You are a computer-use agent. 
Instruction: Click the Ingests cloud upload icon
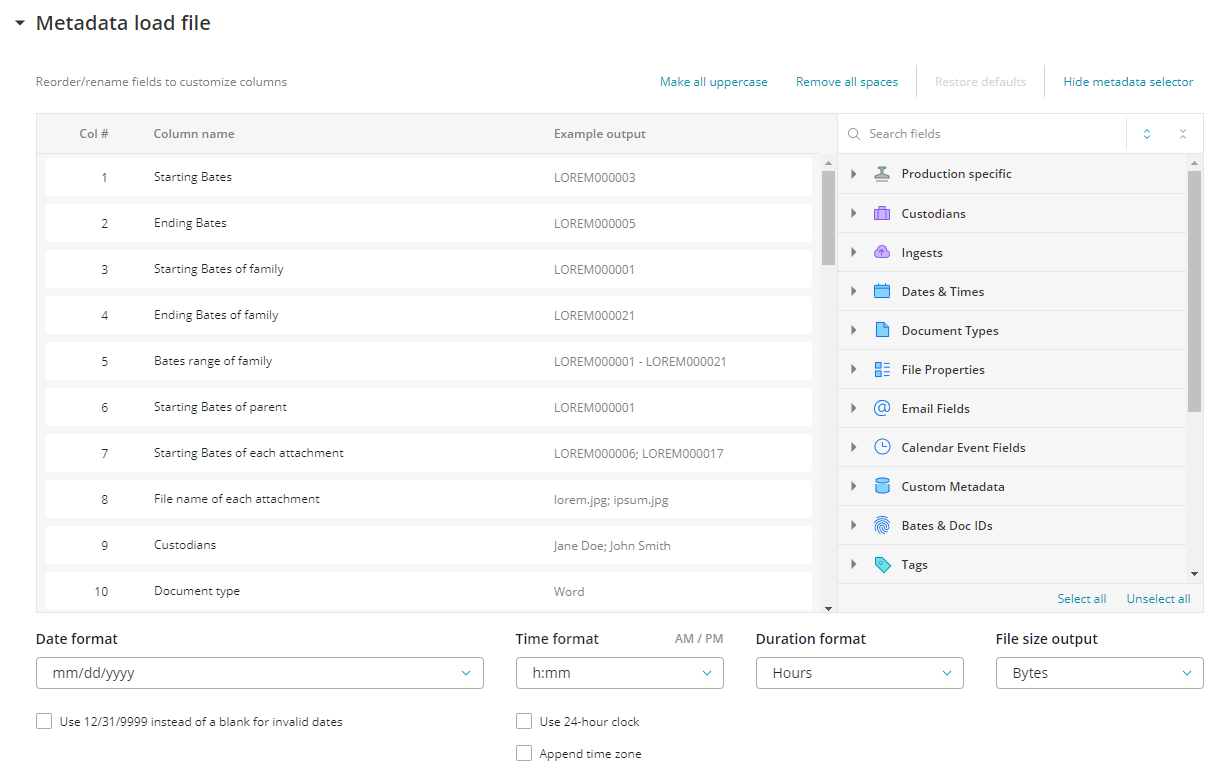tap(881, 252)
